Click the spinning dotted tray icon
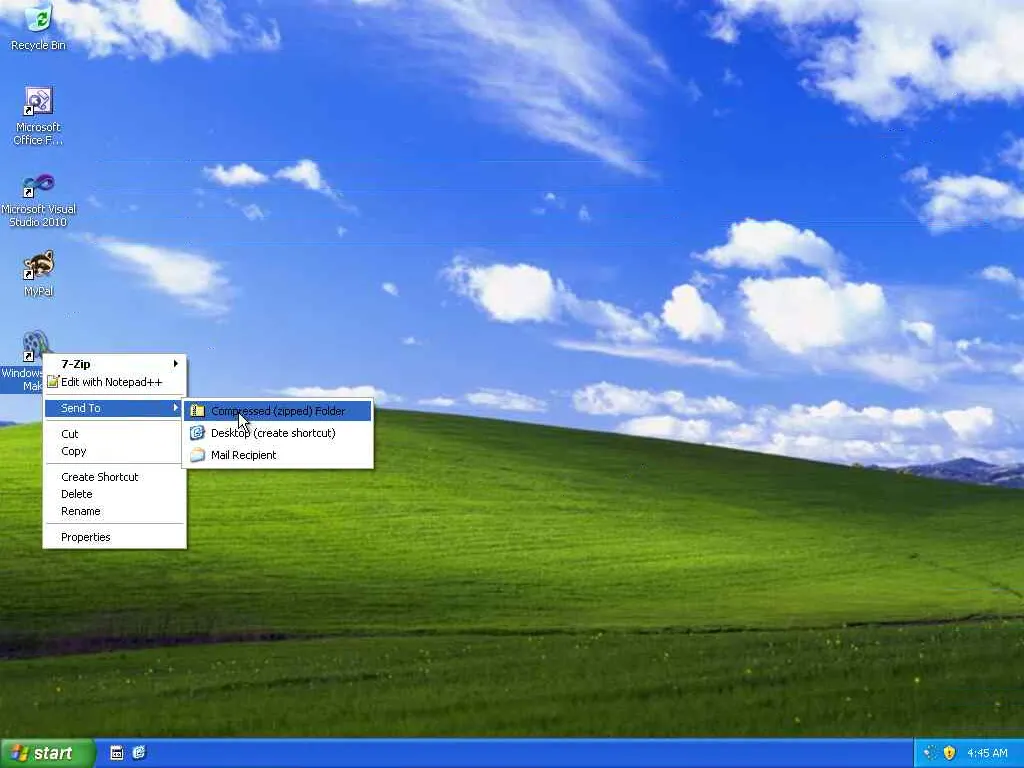 930,753
